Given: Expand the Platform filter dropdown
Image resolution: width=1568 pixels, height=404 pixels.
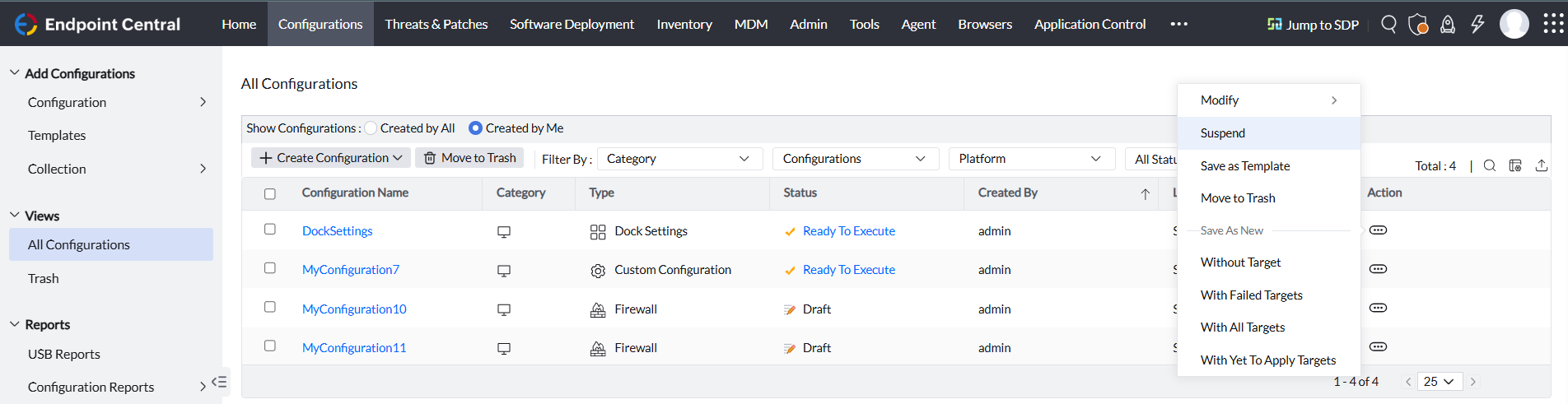Looking at the screenshot, I should pyautogui.click(x=1030, y=159).
